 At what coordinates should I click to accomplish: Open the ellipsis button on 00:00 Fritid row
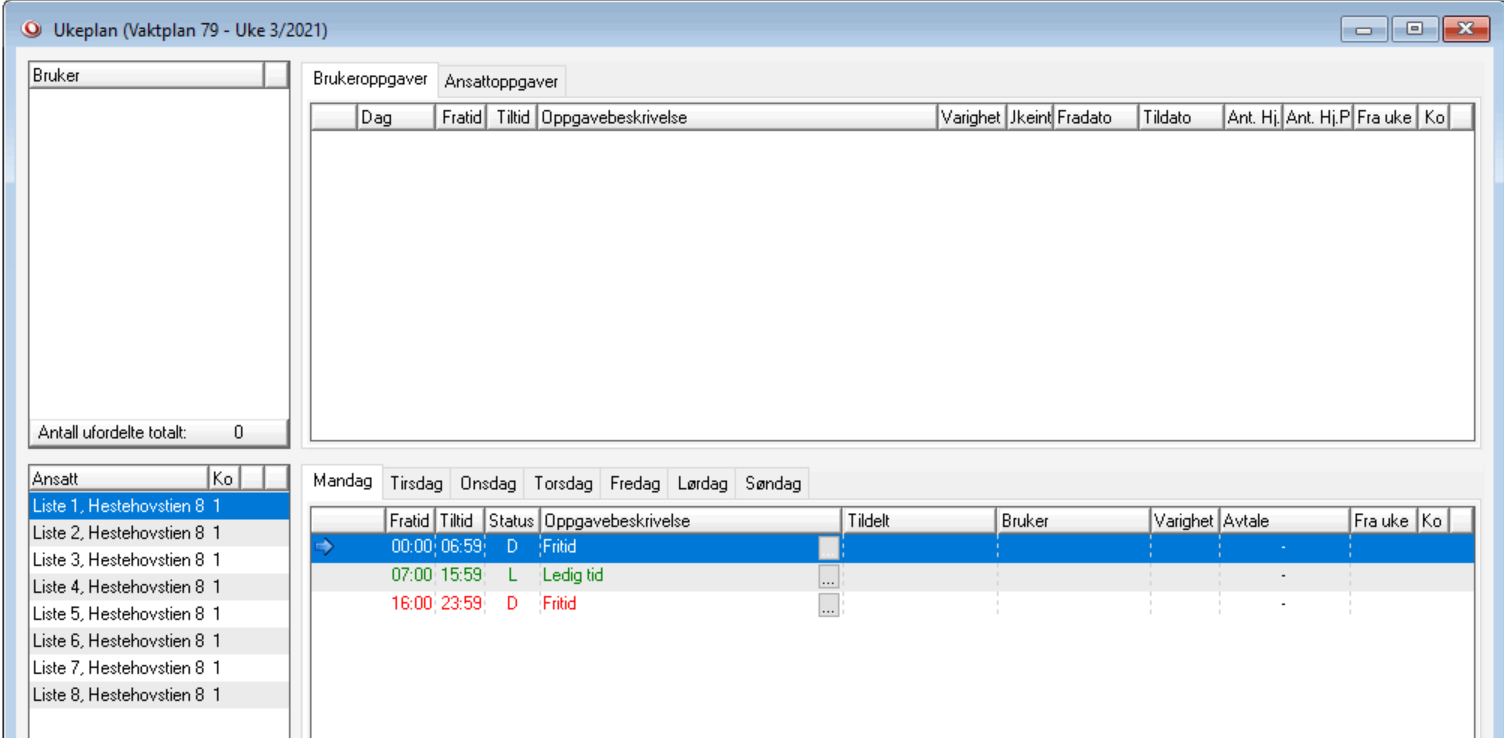[828, 548]
